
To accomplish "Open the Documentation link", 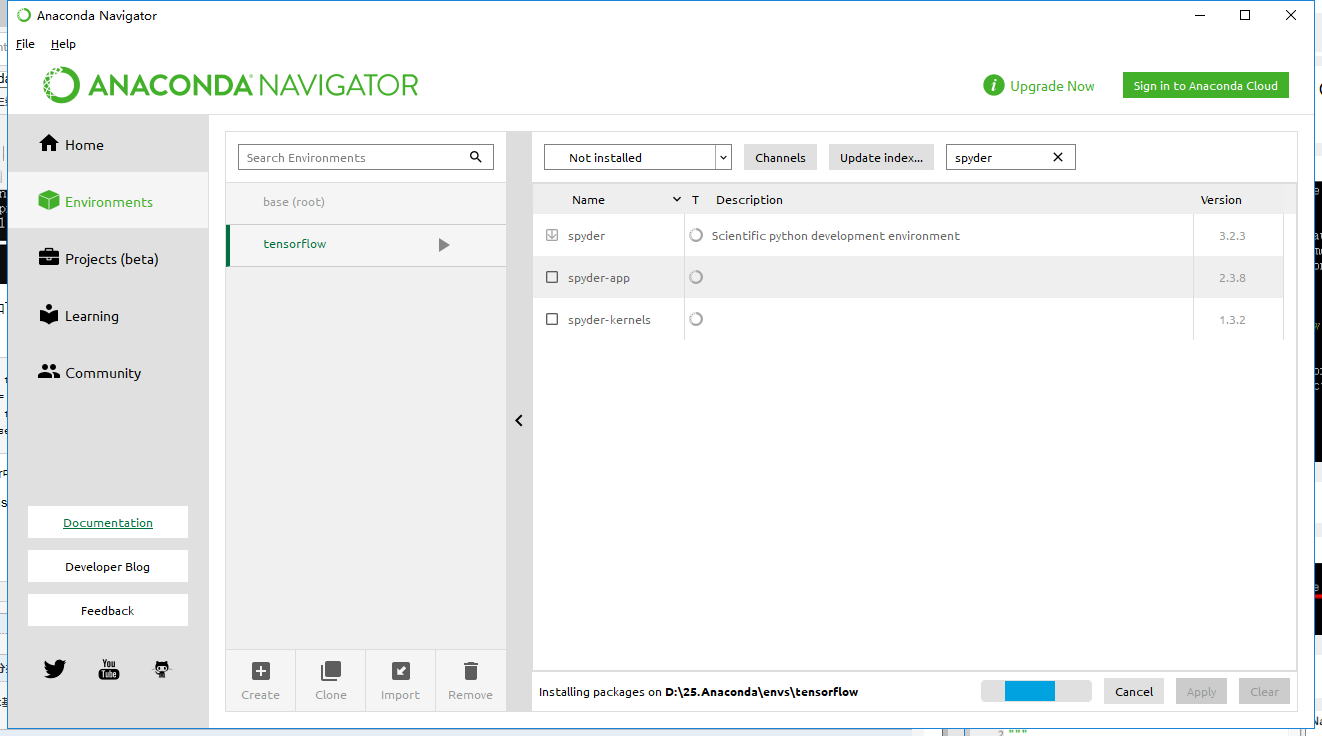I will tap(108, 522).
